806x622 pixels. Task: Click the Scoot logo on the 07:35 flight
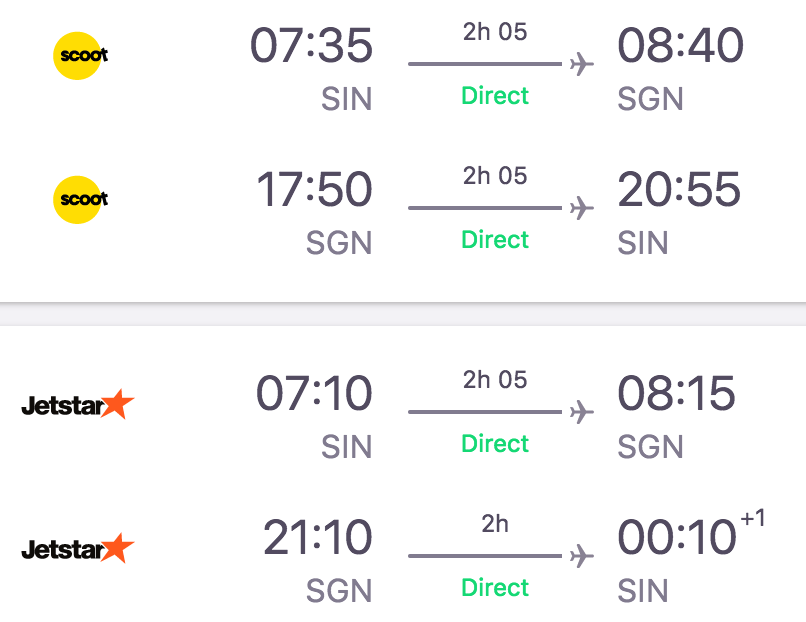click(x=81, y=56)
